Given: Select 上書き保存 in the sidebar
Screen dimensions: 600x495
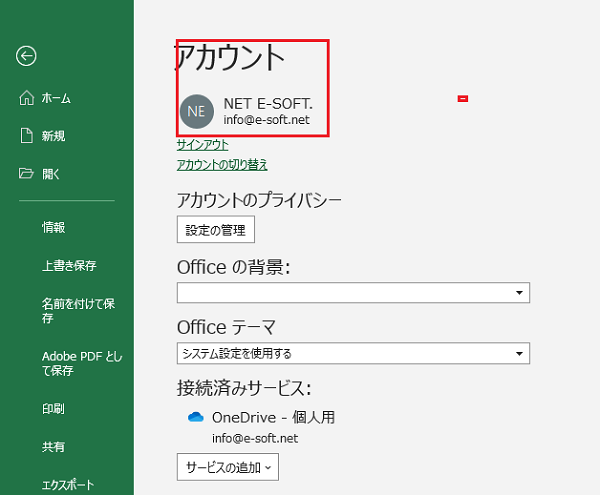Looking at the screenshot, I should coord(69,265).
